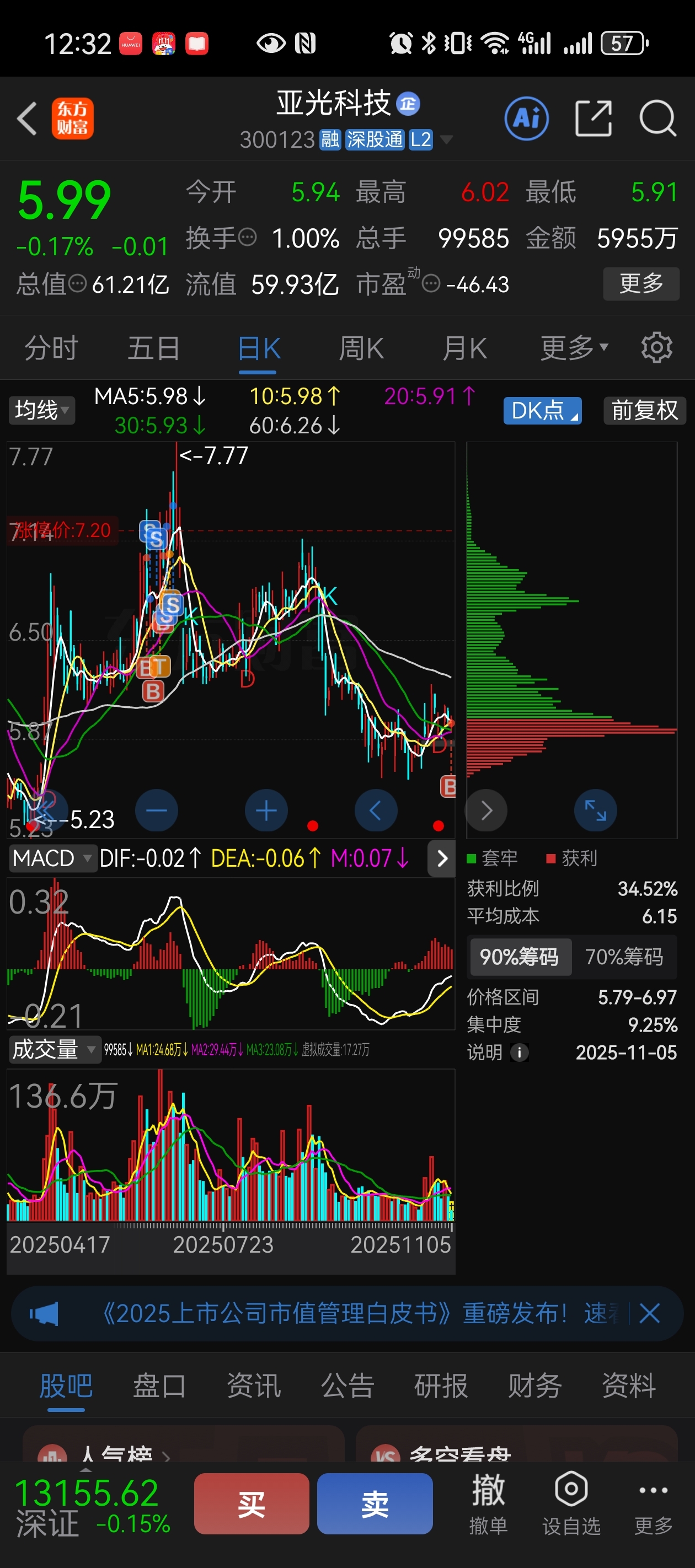Open the 东方财富 logo icon
Screen dimensions: 695x1568
72,118
